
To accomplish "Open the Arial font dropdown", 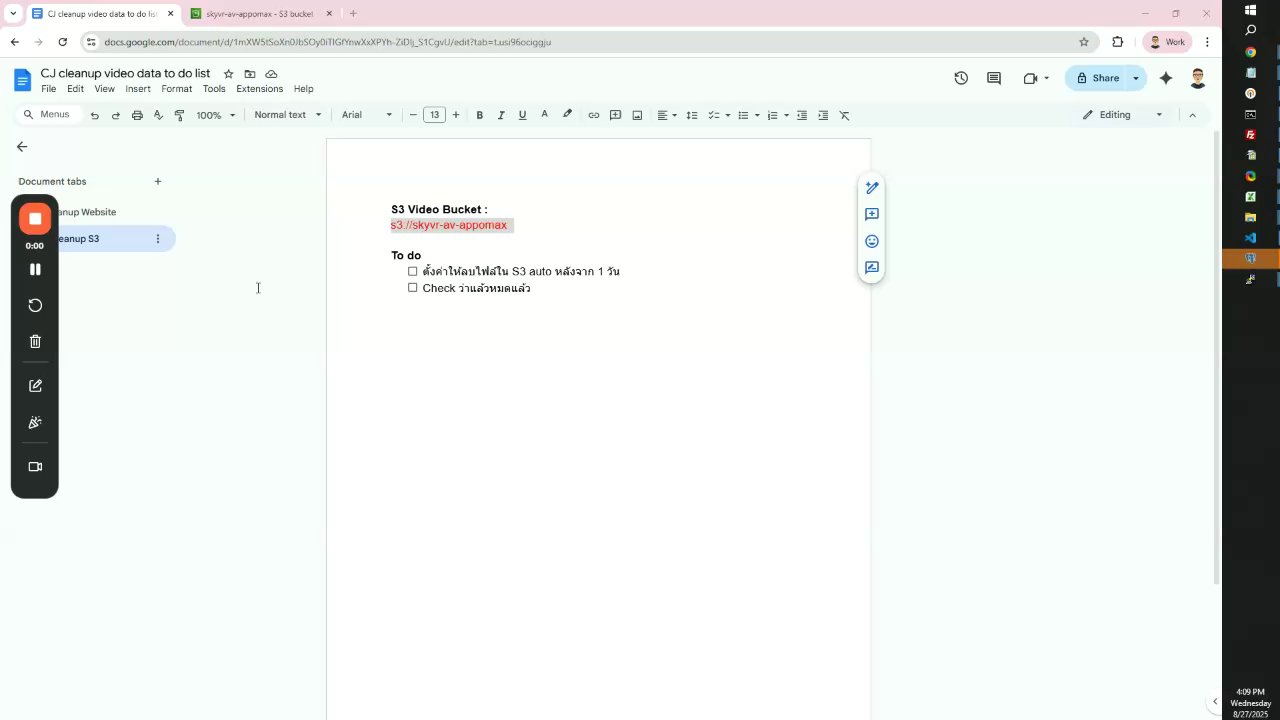I will coord(367,115).
